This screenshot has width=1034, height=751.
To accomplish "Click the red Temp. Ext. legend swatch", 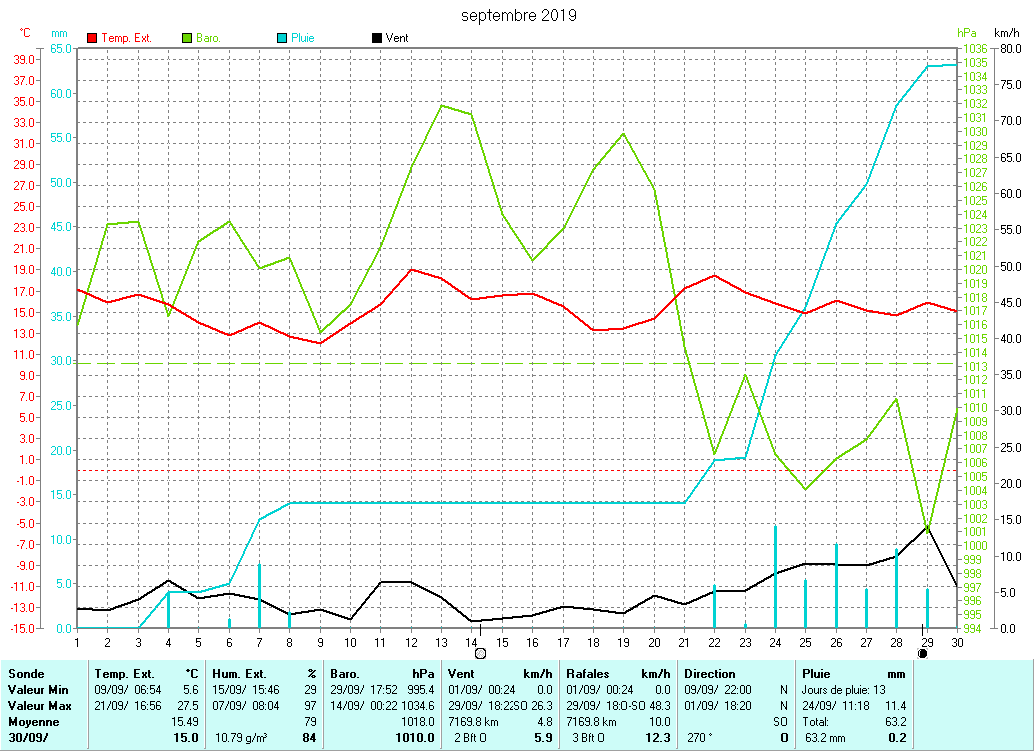I will point(93,38).
